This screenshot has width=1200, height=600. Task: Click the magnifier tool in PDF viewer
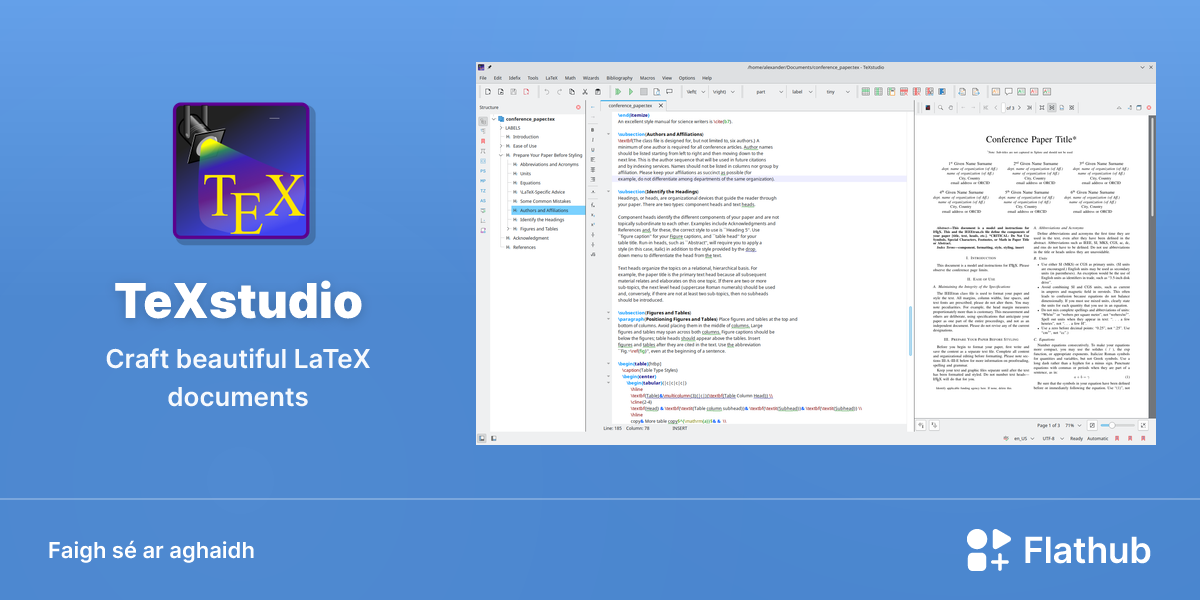(x=940, y=108)
